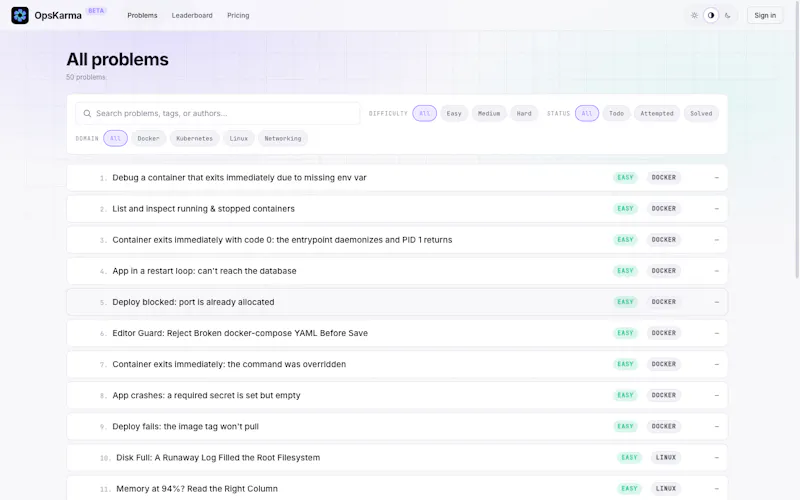Switch to light theme sun icon
The height and width of the screenshot is (500, 800).
click(x=694, y=15)
